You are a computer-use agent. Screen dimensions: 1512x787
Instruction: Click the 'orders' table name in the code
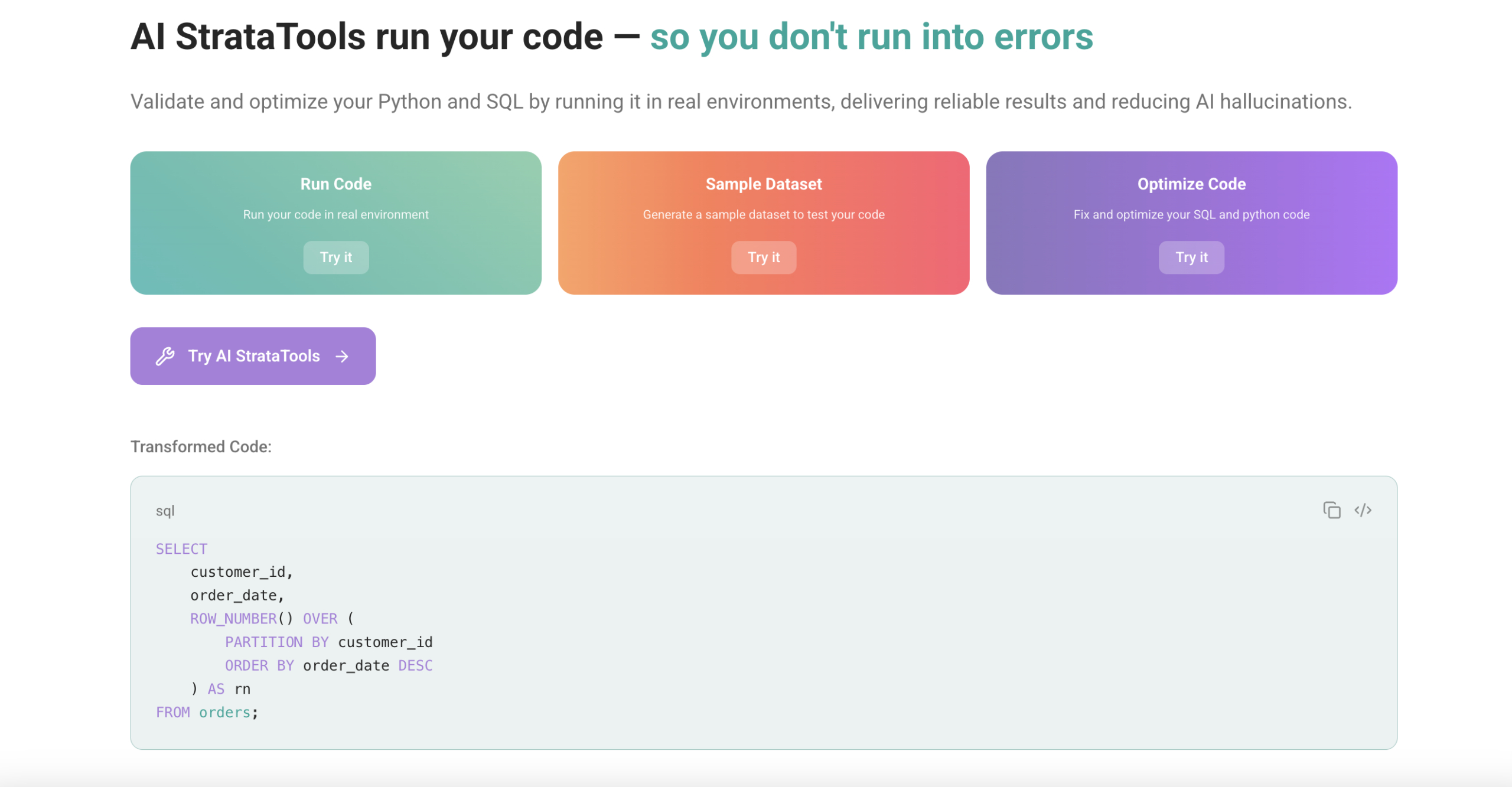(x=224, y=713)
